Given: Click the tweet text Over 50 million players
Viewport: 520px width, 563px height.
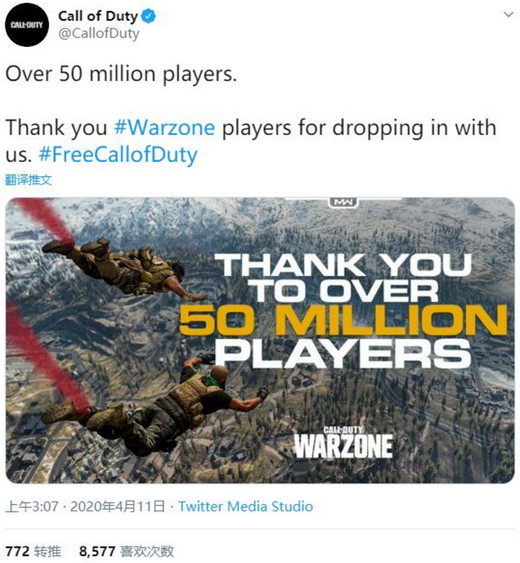Looking at the screenshot, I should pos(121,74).
